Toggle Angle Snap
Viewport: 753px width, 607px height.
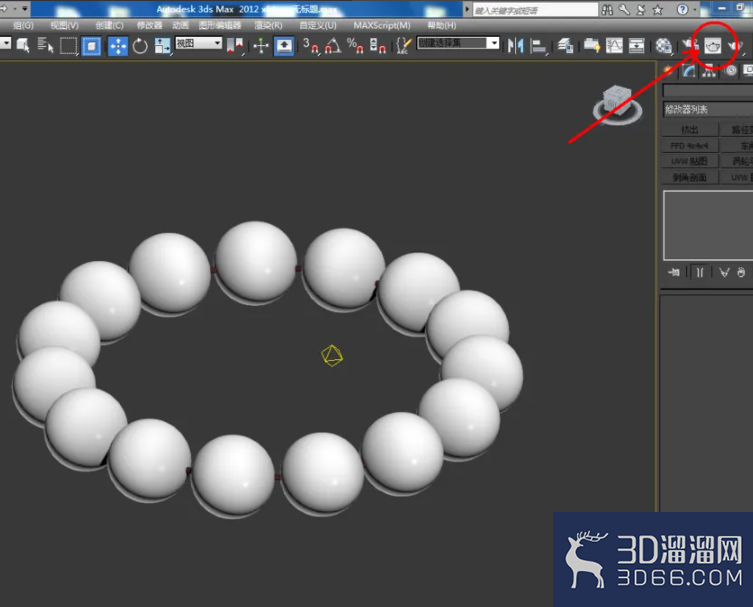point(333,46)
